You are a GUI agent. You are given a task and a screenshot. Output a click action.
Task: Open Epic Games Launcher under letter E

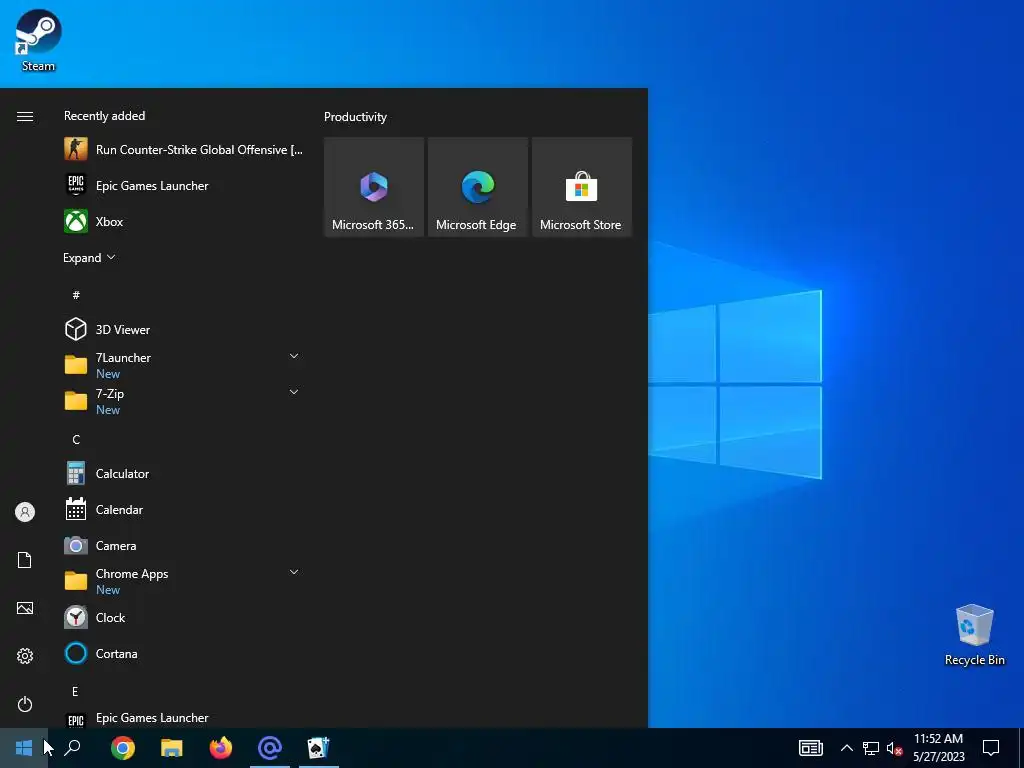click(184, 718)
